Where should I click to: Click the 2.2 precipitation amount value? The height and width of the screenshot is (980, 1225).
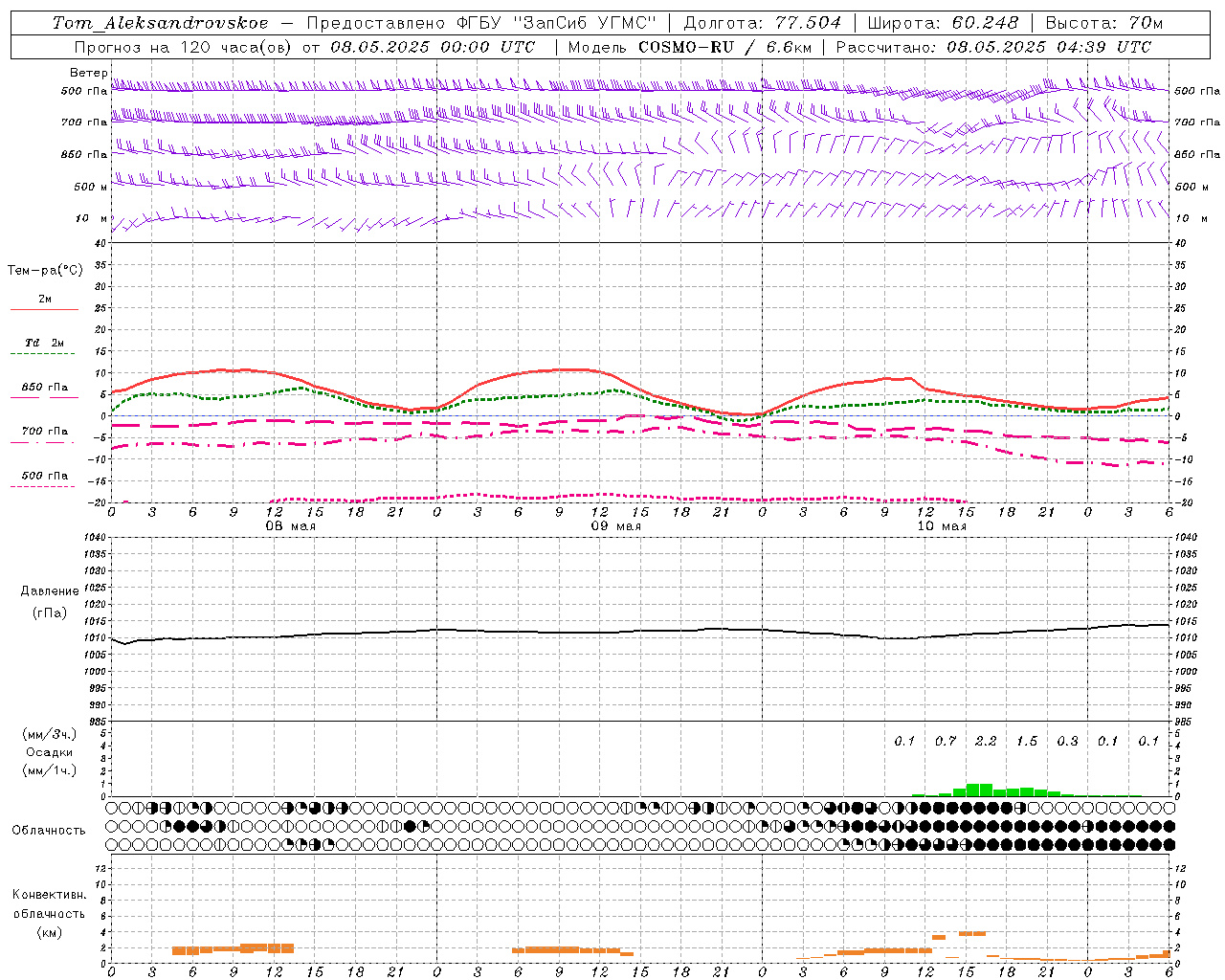click(x=986, y=741)
